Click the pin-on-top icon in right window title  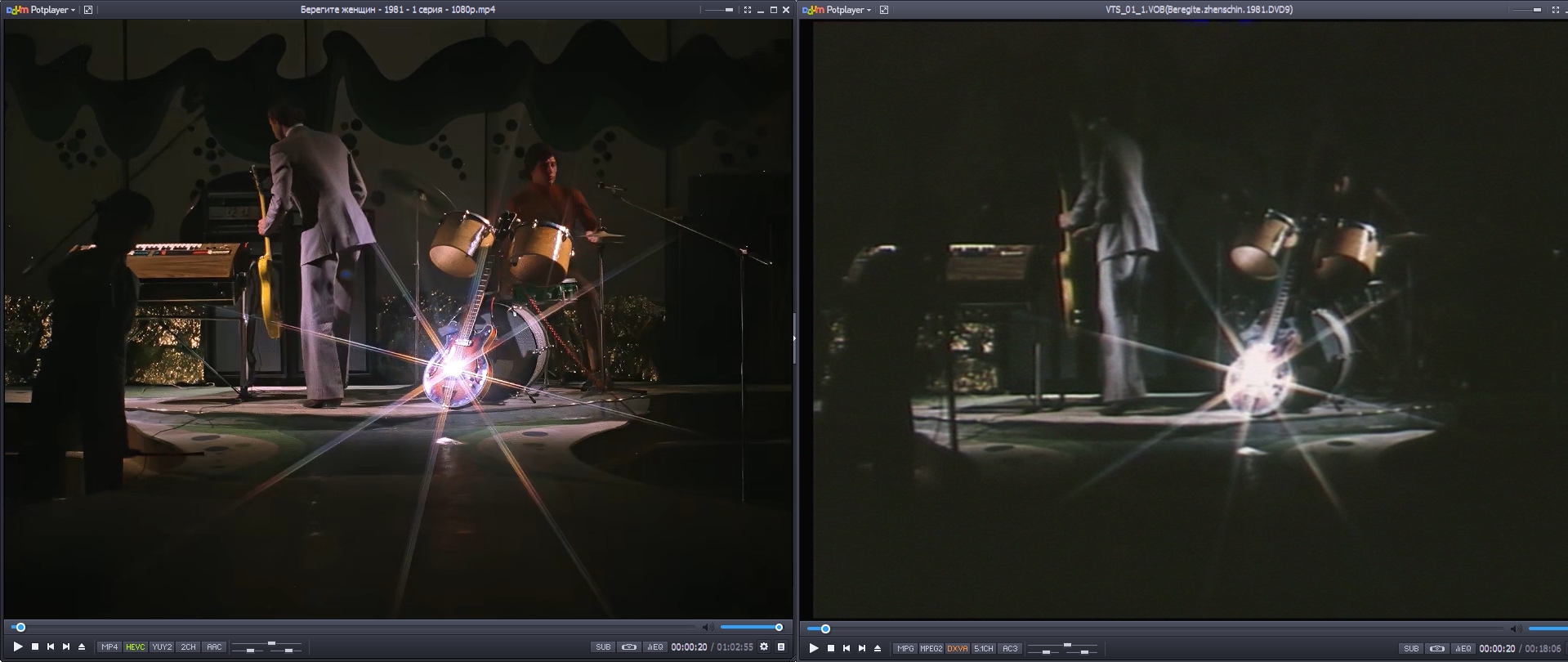pyautogui.click(x=884, y=10)
